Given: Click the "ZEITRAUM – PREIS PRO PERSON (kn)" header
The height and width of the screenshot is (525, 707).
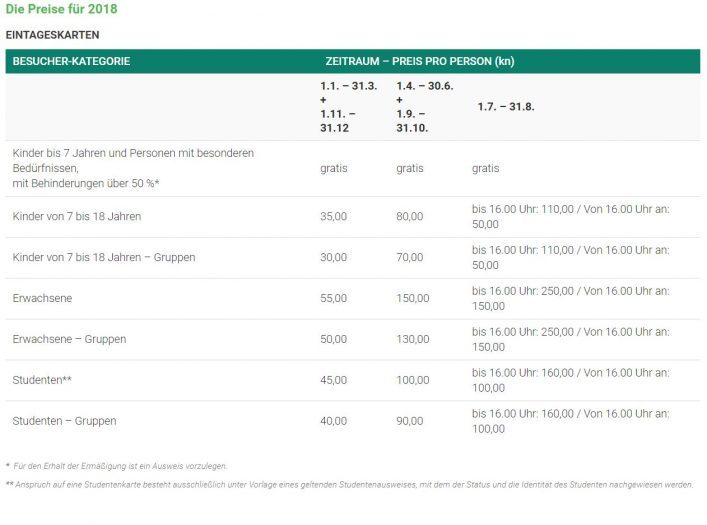Looking at the screenshot, I should (x=419, y=61).
